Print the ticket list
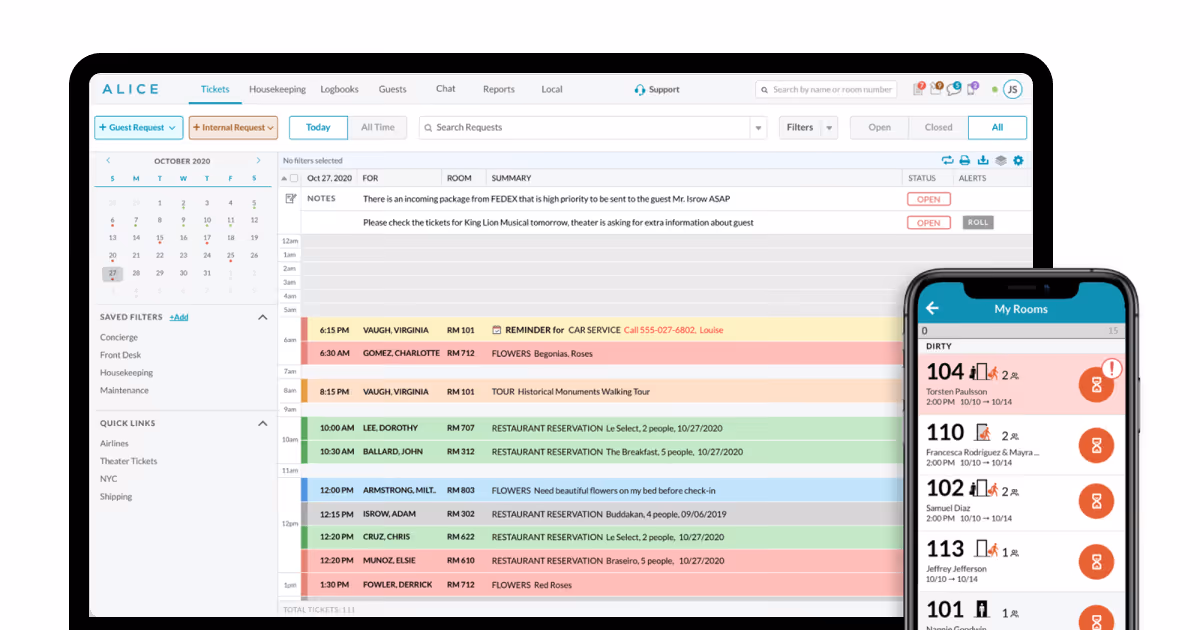Image resolution: width=1200 pixels, height=630 pixels. (965, 160)
